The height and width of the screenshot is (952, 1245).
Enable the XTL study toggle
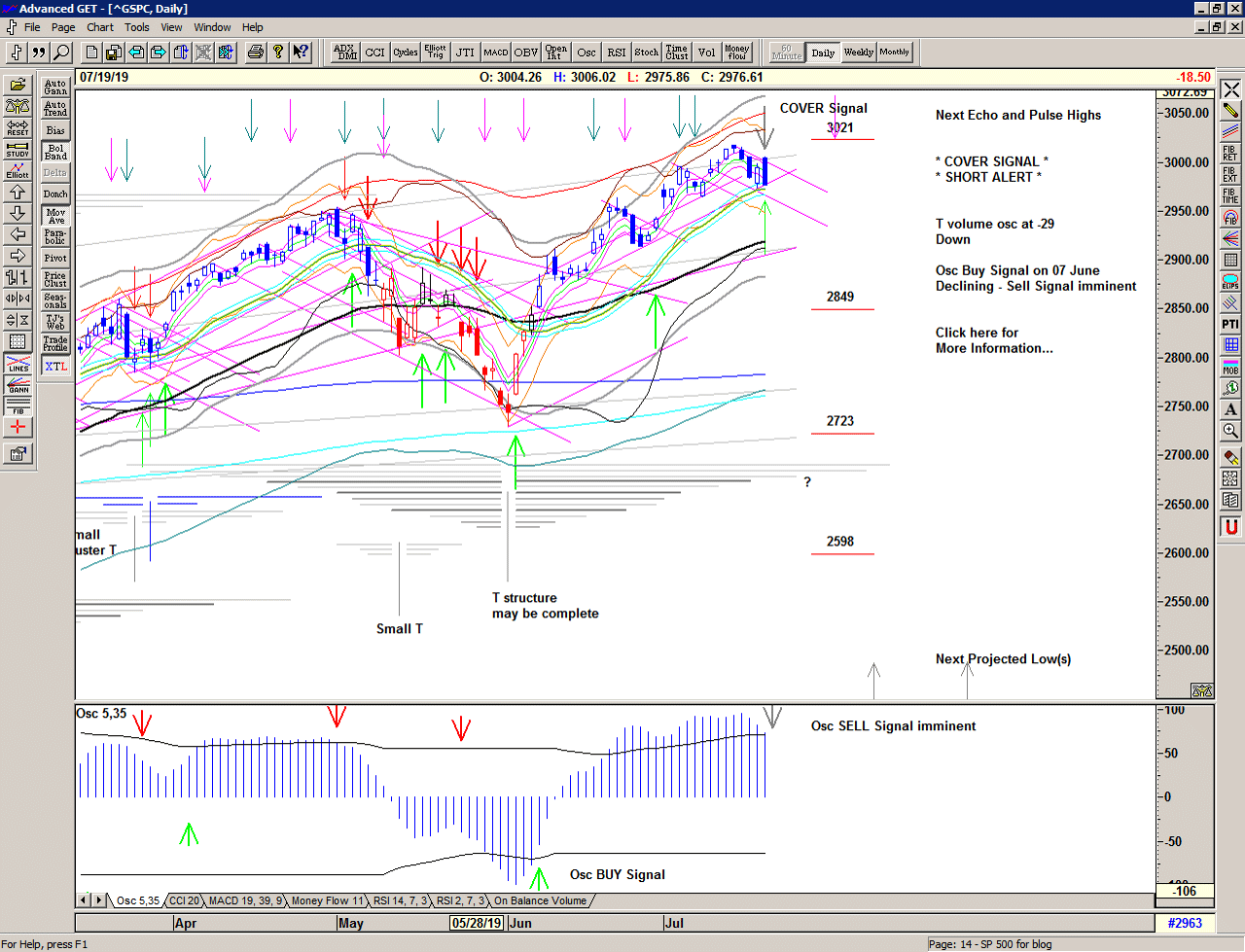click(x=55, y=367)
